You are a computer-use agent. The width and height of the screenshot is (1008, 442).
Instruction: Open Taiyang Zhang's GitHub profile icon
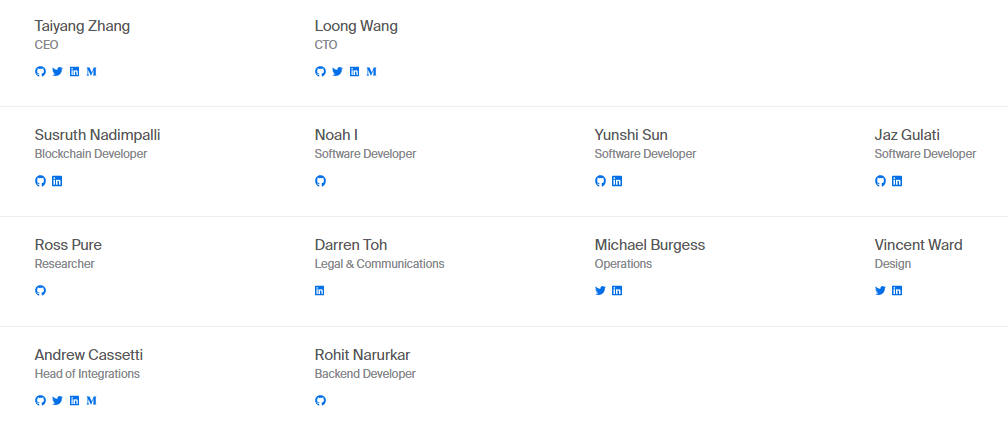(40, 71)
